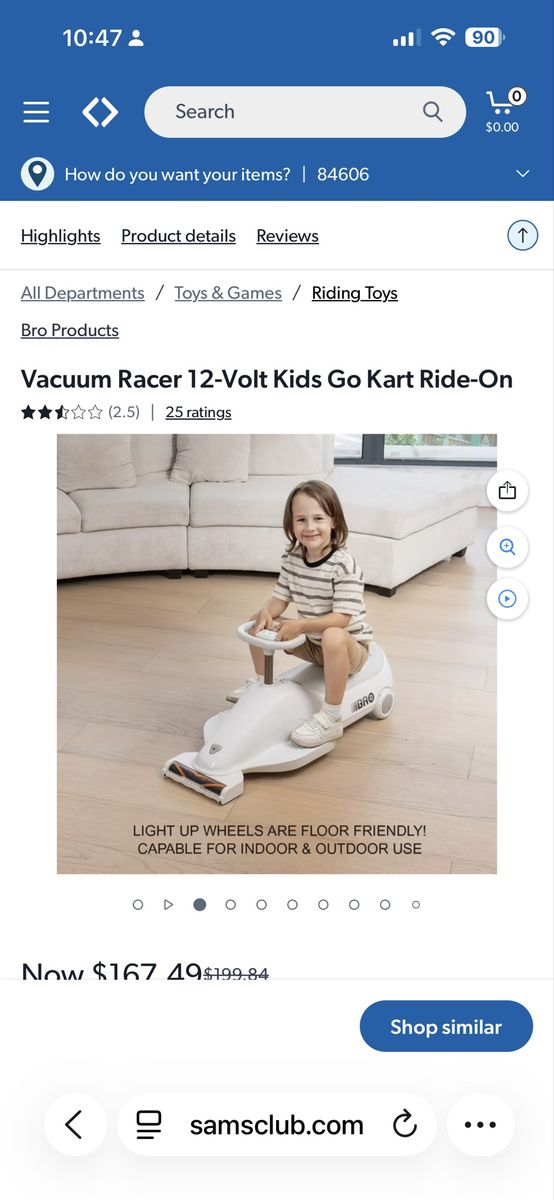The height and width of the screenshot is (1200, 554).
Task: Tap the magnifying glass search icon
Action: pyautogui.click(x=432, y=112)
